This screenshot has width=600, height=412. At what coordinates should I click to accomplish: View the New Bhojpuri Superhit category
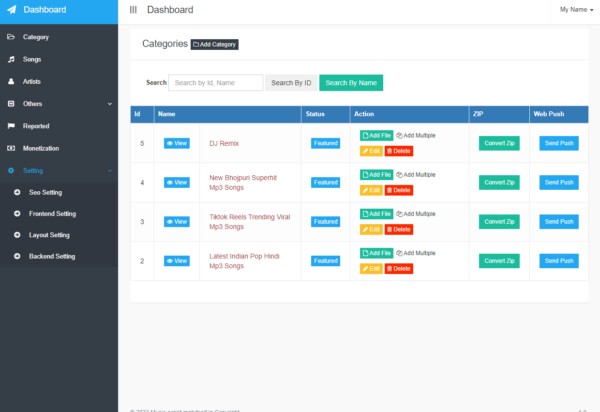[177, 182]
